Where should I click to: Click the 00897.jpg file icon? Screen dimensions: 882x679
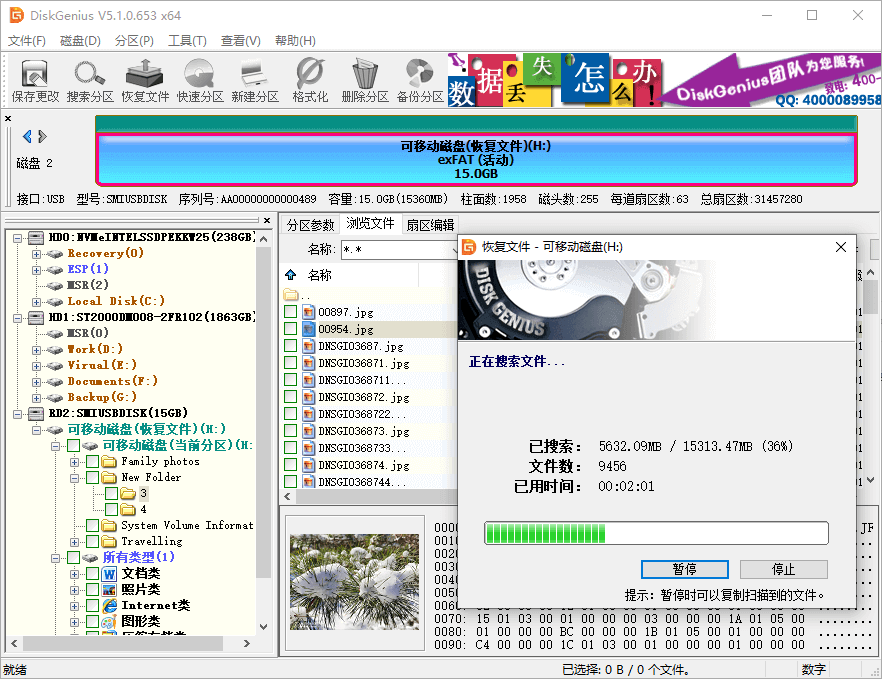point(308,312)
